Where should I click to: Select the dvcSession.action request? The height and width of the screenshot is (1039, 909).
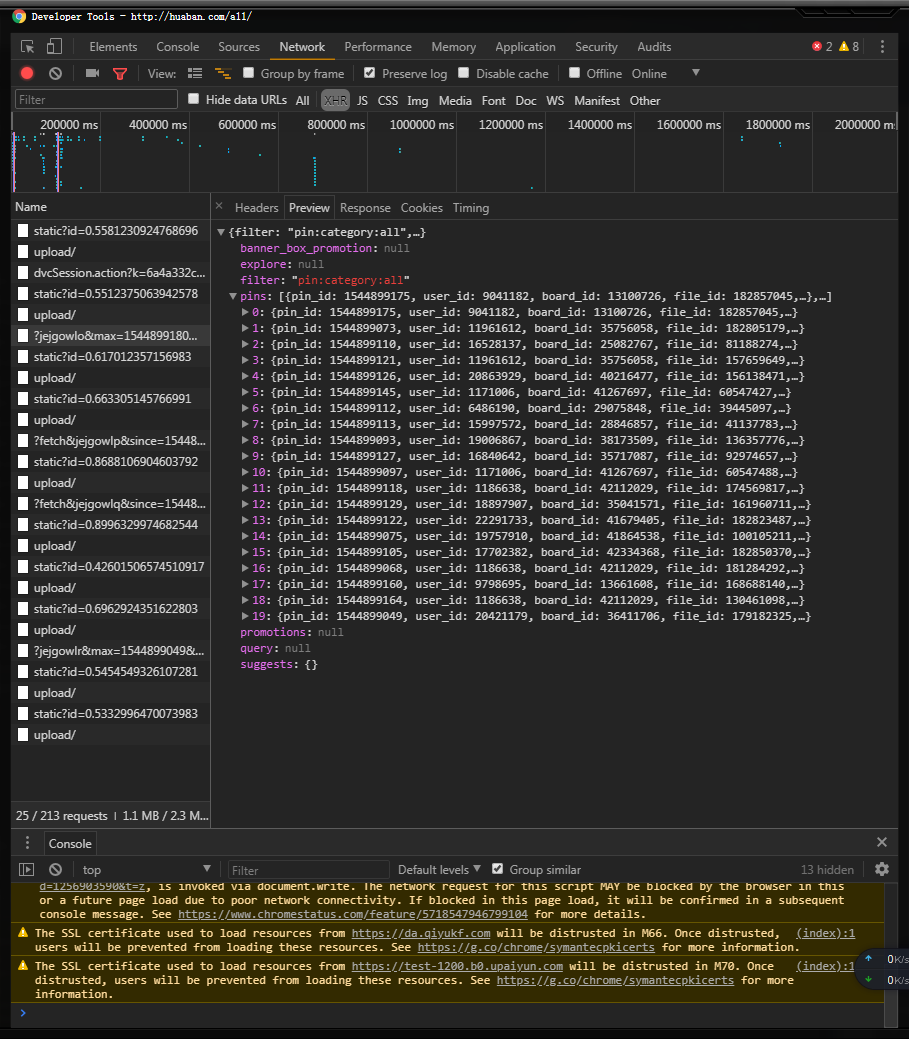tap(118, 272)
